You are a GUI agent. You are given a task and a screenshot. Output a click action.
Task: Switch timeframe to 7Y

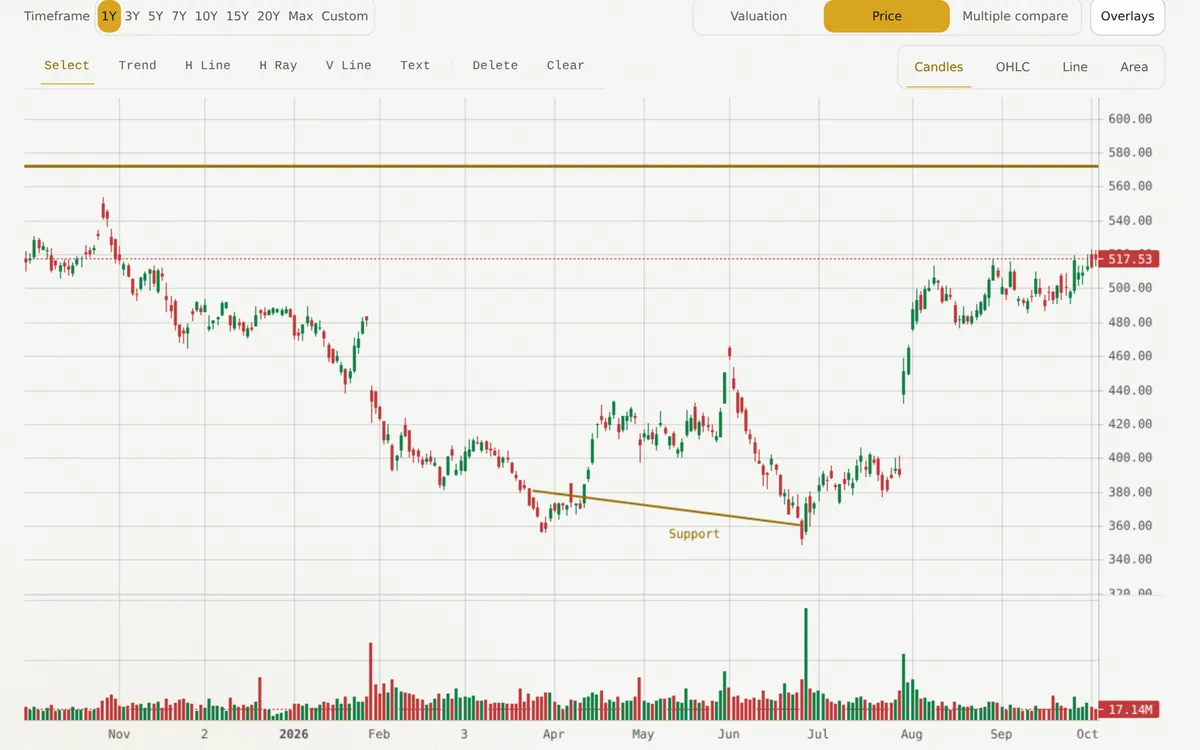click(x=179, y=16)
